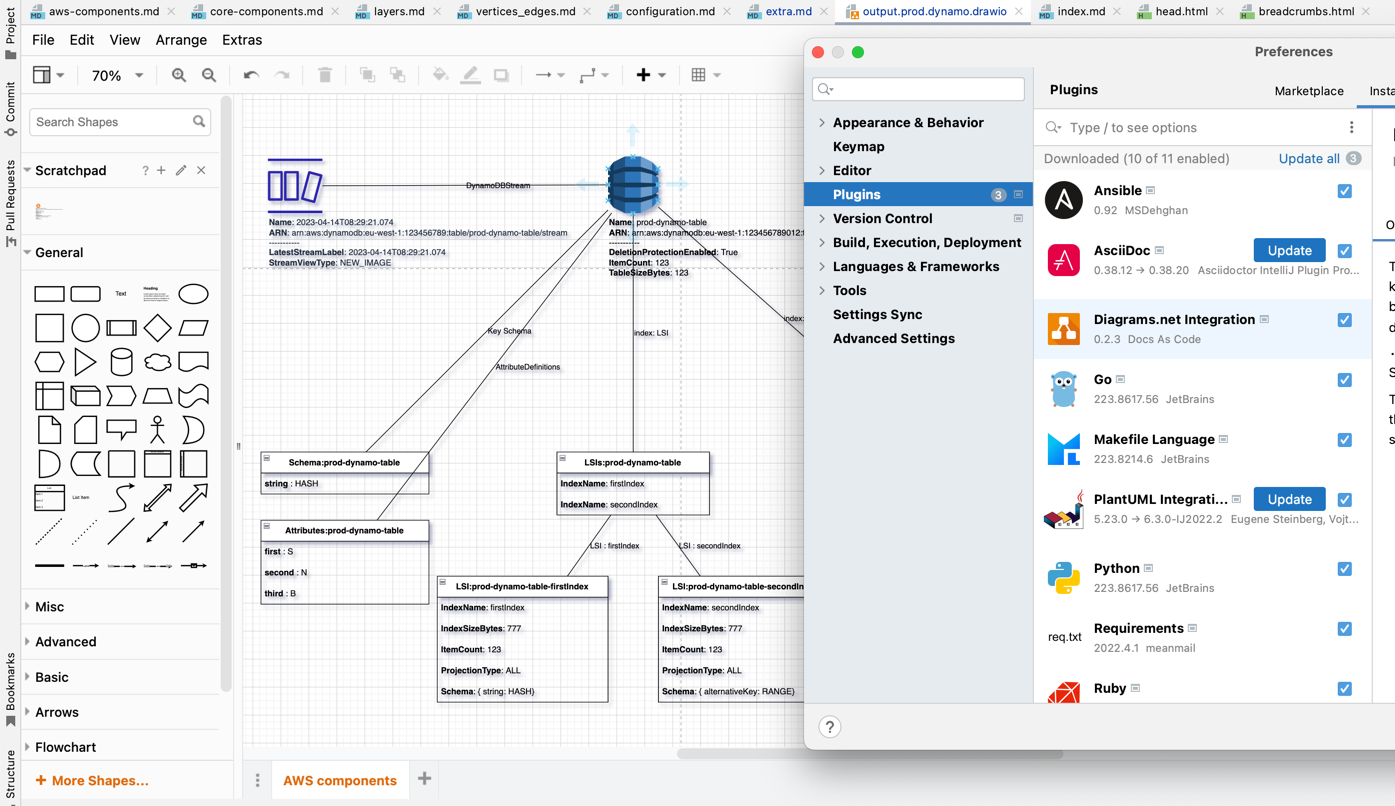This screenshot has height=806, width=1395.
Task: Click the undo arrow in toolbar
Action: point(251,75)
